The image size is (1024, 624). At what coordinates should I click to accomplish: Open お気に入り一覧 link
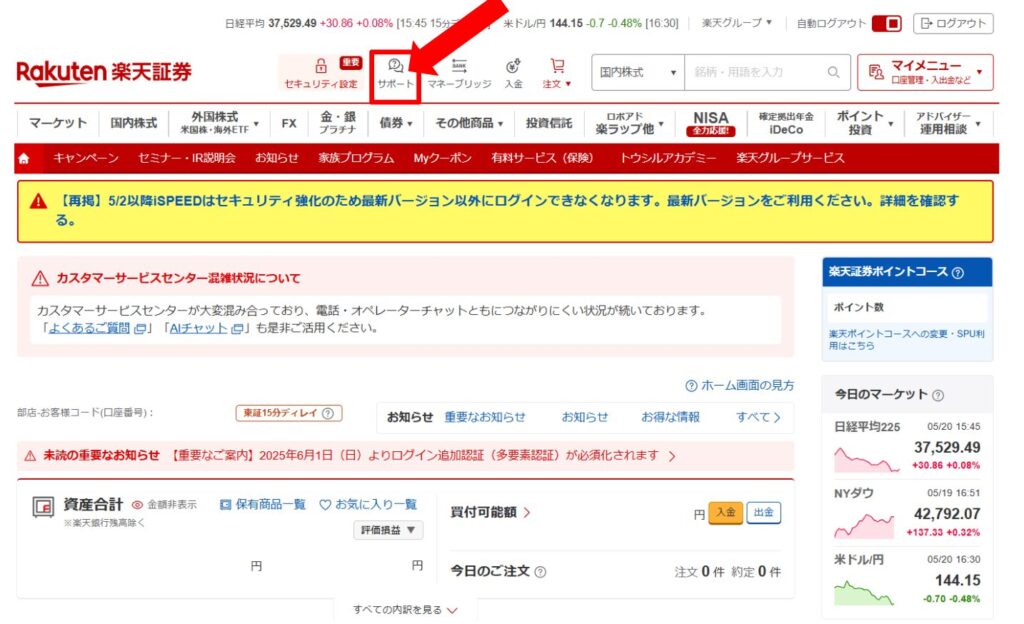368,505
